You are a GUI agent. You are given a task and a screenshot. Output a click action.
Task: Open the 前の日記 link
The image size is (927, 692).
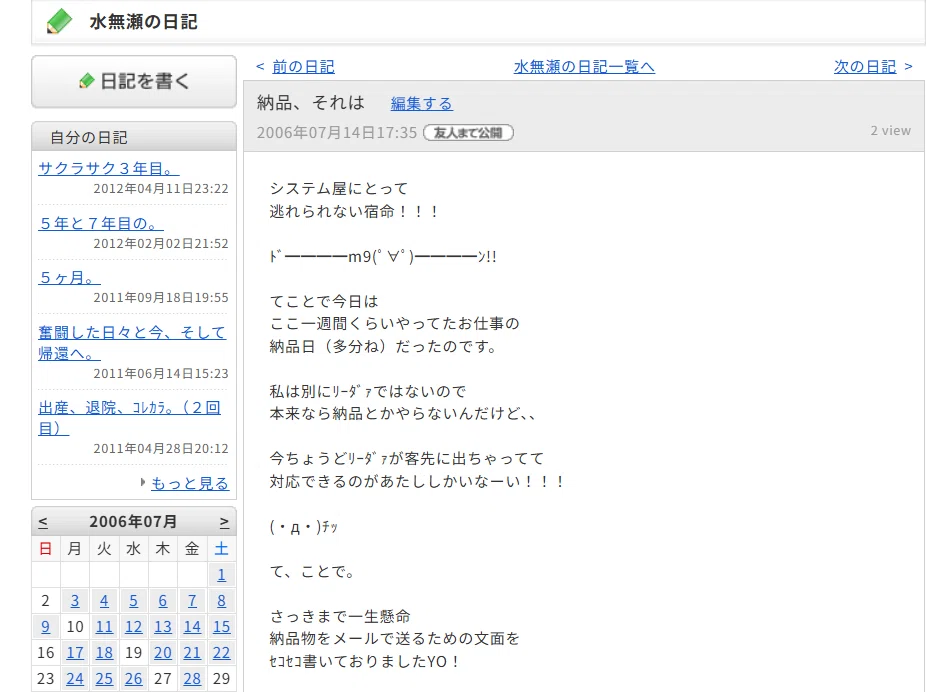(303, 67)
